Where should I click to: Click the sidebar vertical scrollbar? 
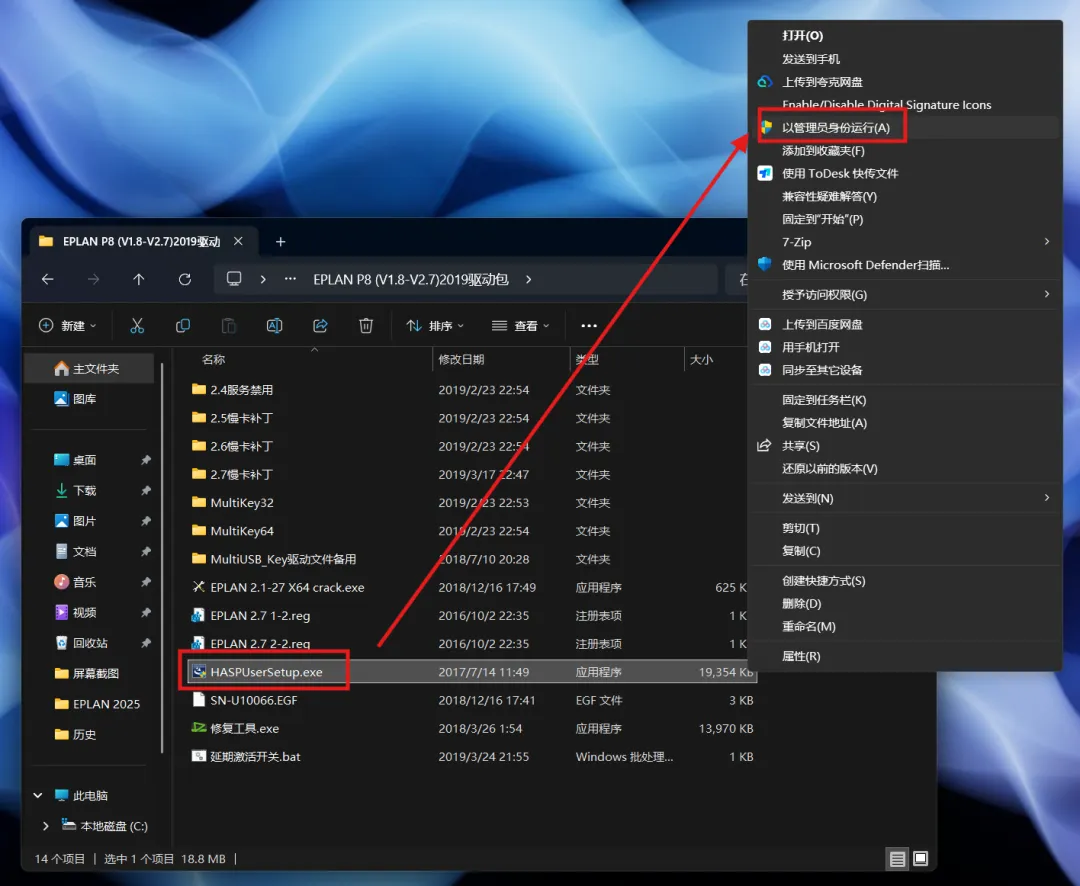163,558
